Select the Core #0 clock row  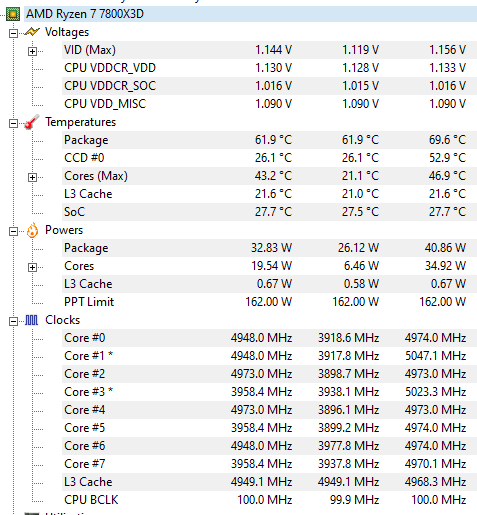[269, 338]
